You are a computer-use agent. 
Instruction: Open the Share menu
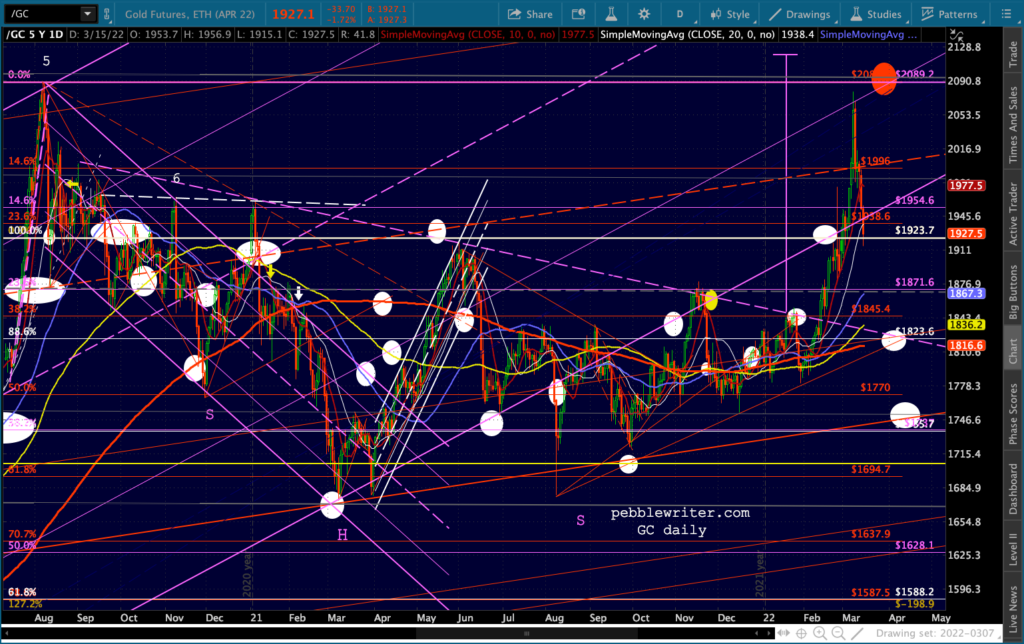coord(530,14)
